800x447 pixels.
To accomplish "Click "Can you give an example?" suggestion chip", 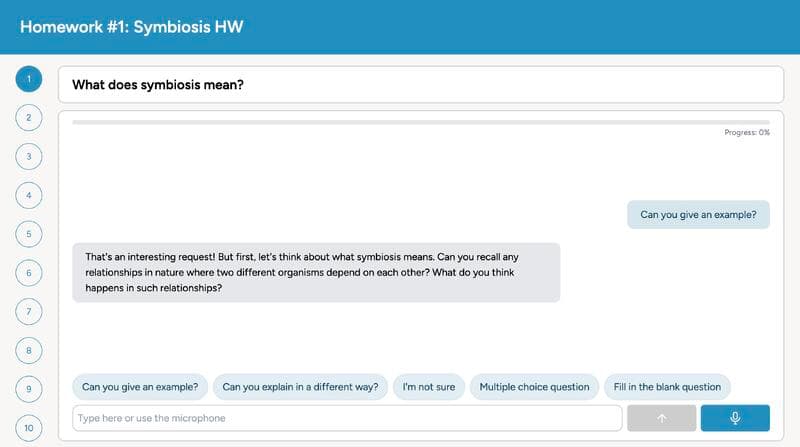I will 139,387.
